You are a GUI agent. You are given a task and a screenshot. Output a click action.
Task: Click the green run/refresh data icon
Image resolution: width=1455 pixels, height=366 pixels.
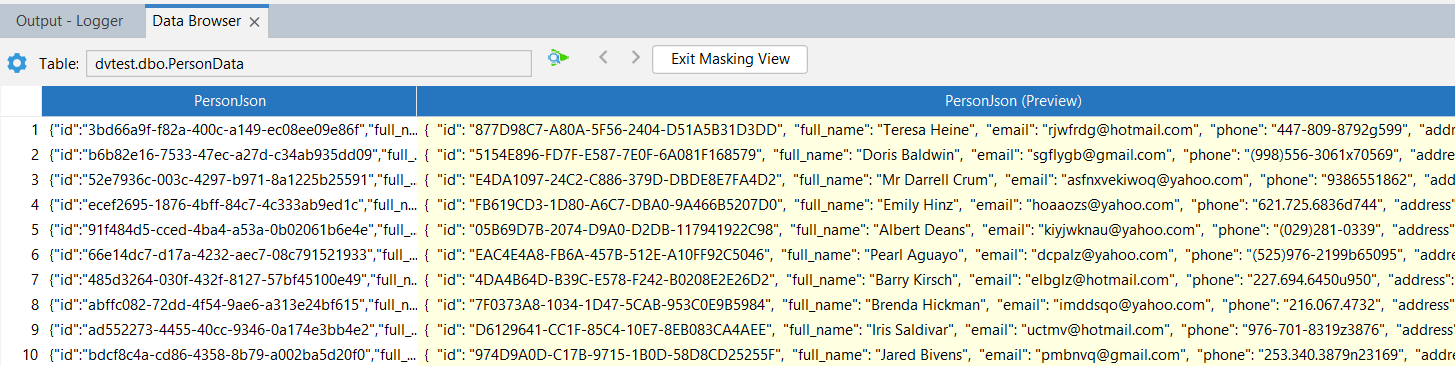click(558, 59)
